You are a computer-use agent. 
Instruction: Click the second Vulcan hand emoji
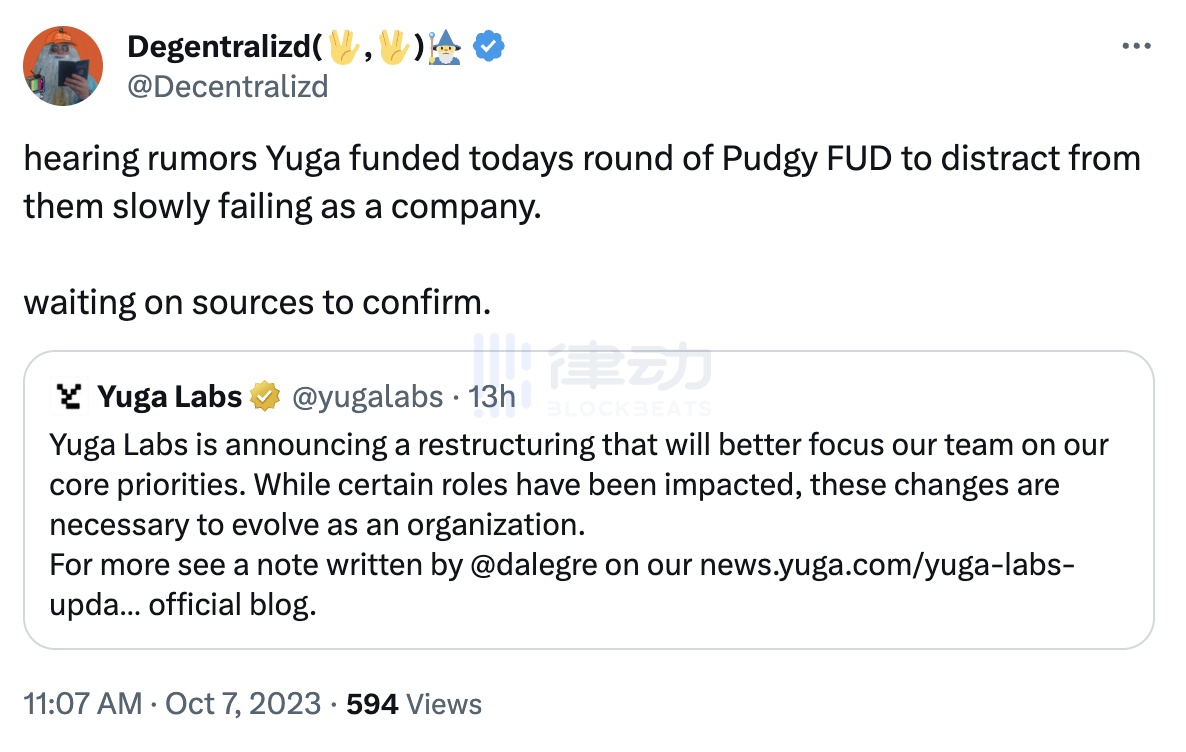coord(394,46)
